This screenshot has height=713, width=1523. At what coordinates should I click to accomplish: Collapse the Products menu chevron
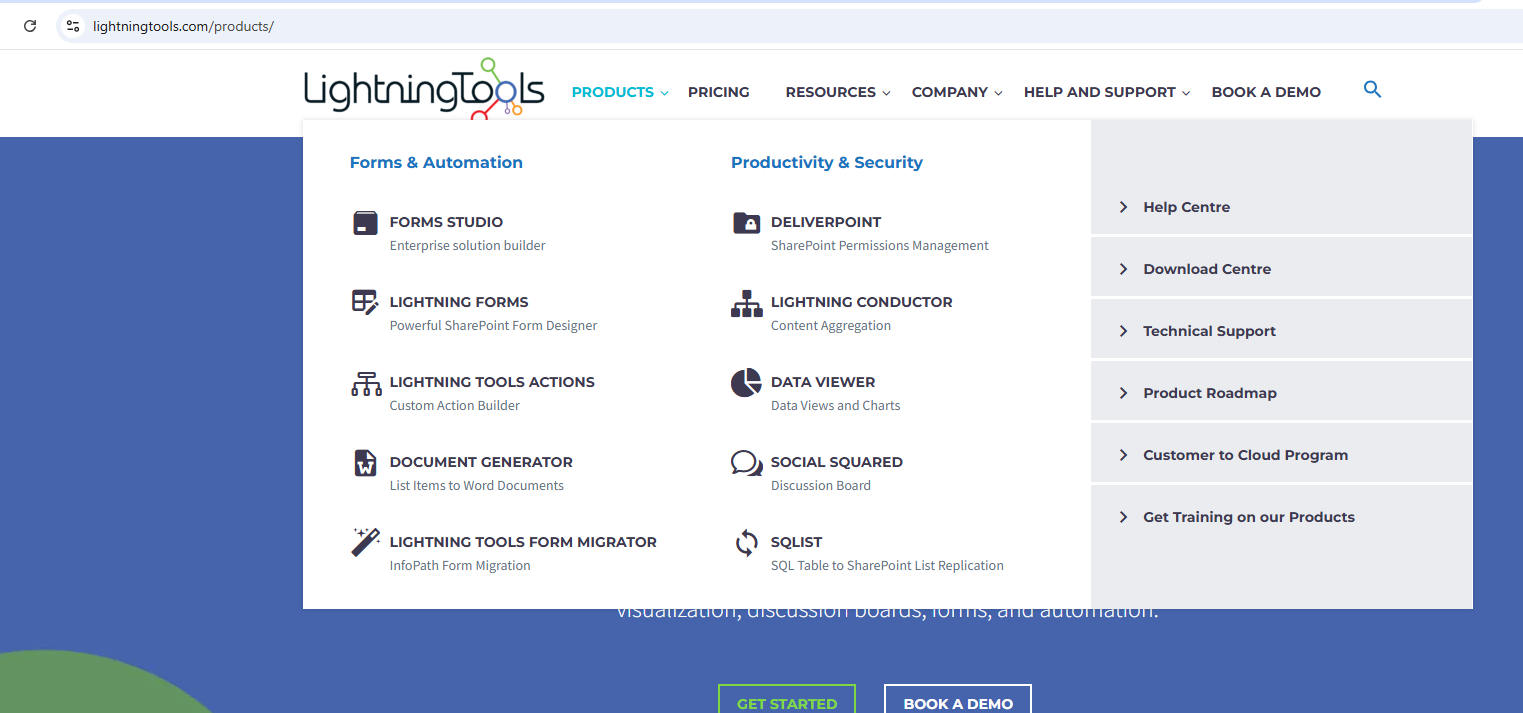[x=664, y=93]
